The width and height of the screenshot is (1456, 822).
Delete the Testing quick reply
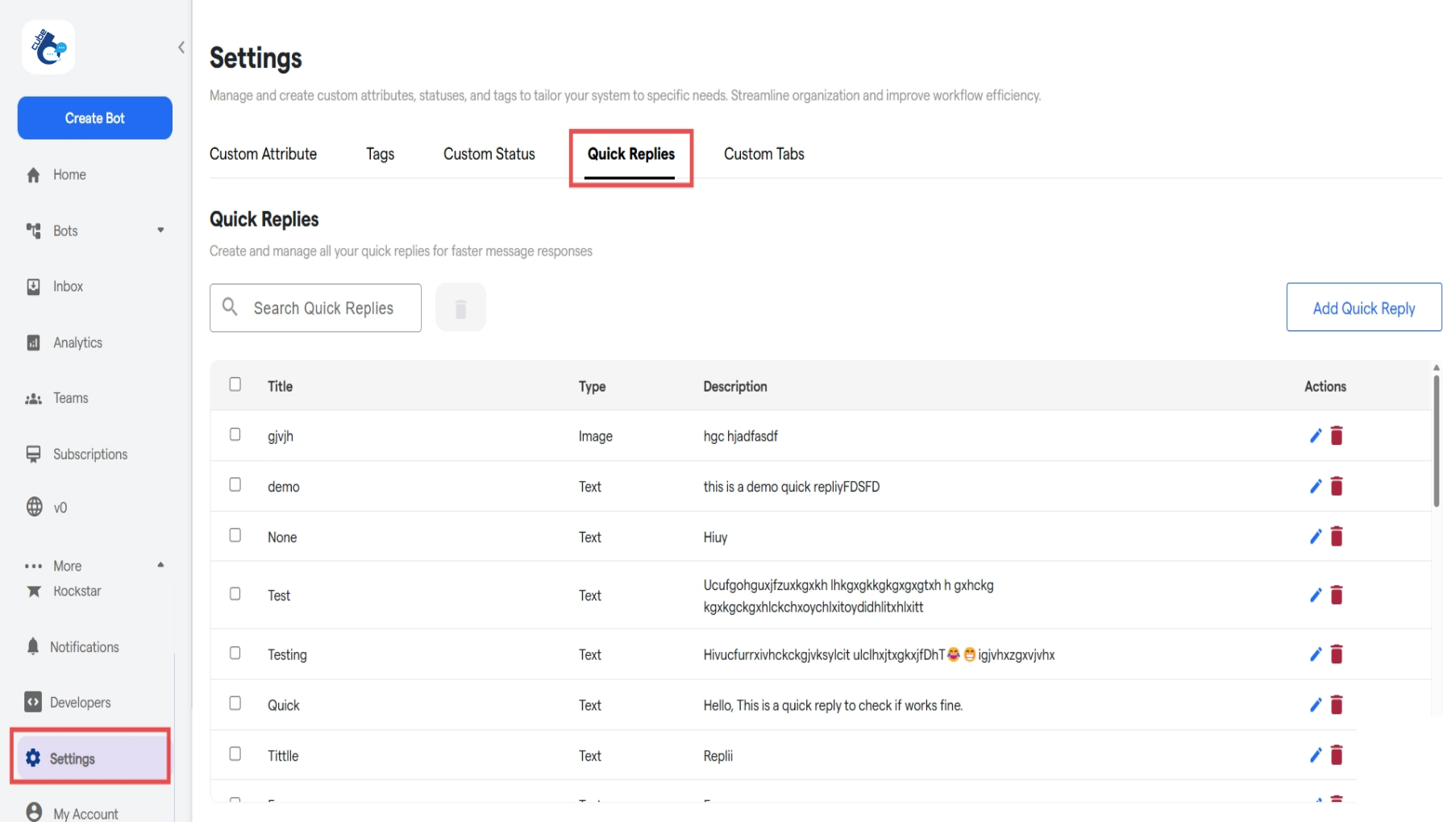coord(1337,654)
